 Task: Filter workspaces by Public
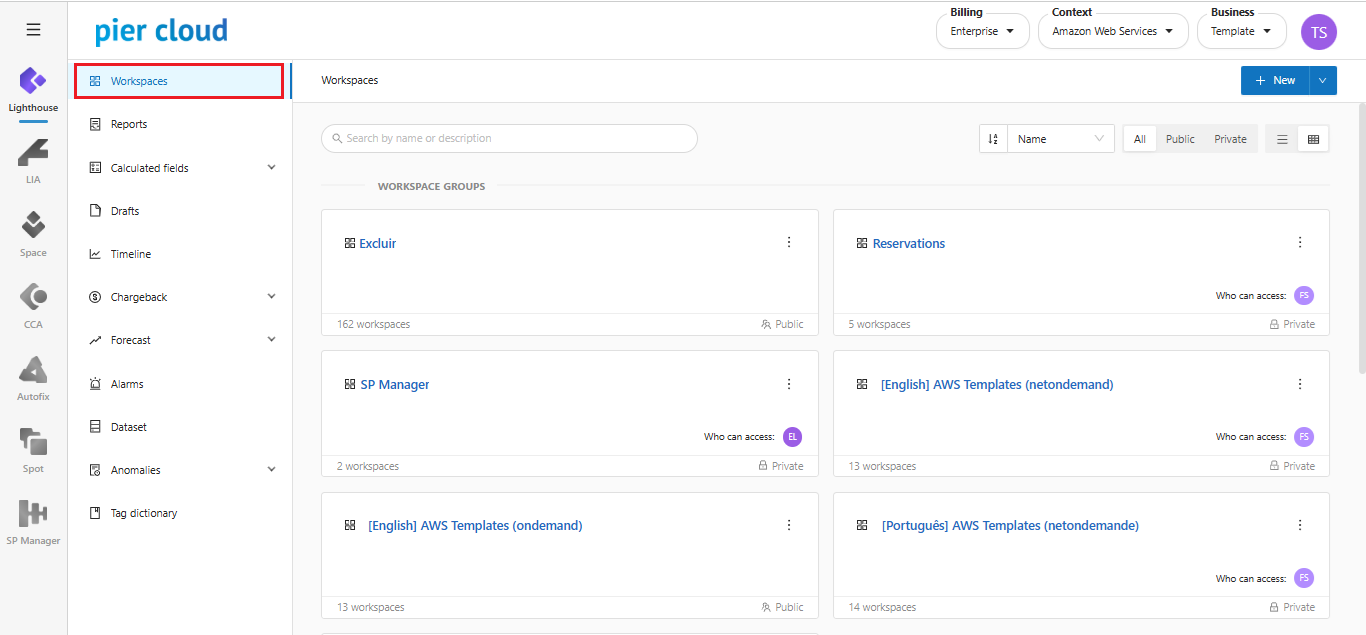[x=1180, y=139]
